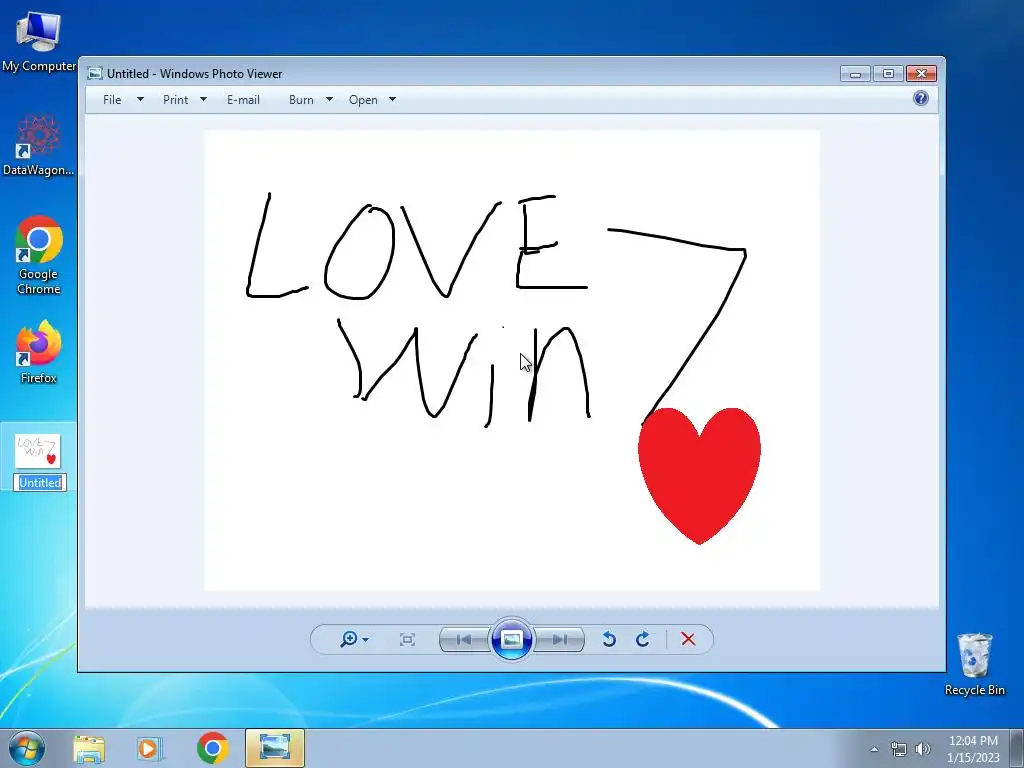
Task: Select the Untitled image thumbnail on desktop
Action: coord(38,451)
